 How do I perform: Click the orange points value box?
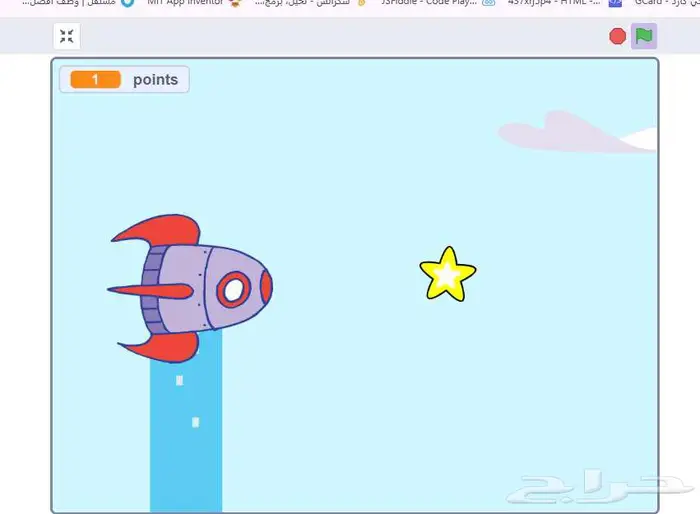click(x=96, y=79)
